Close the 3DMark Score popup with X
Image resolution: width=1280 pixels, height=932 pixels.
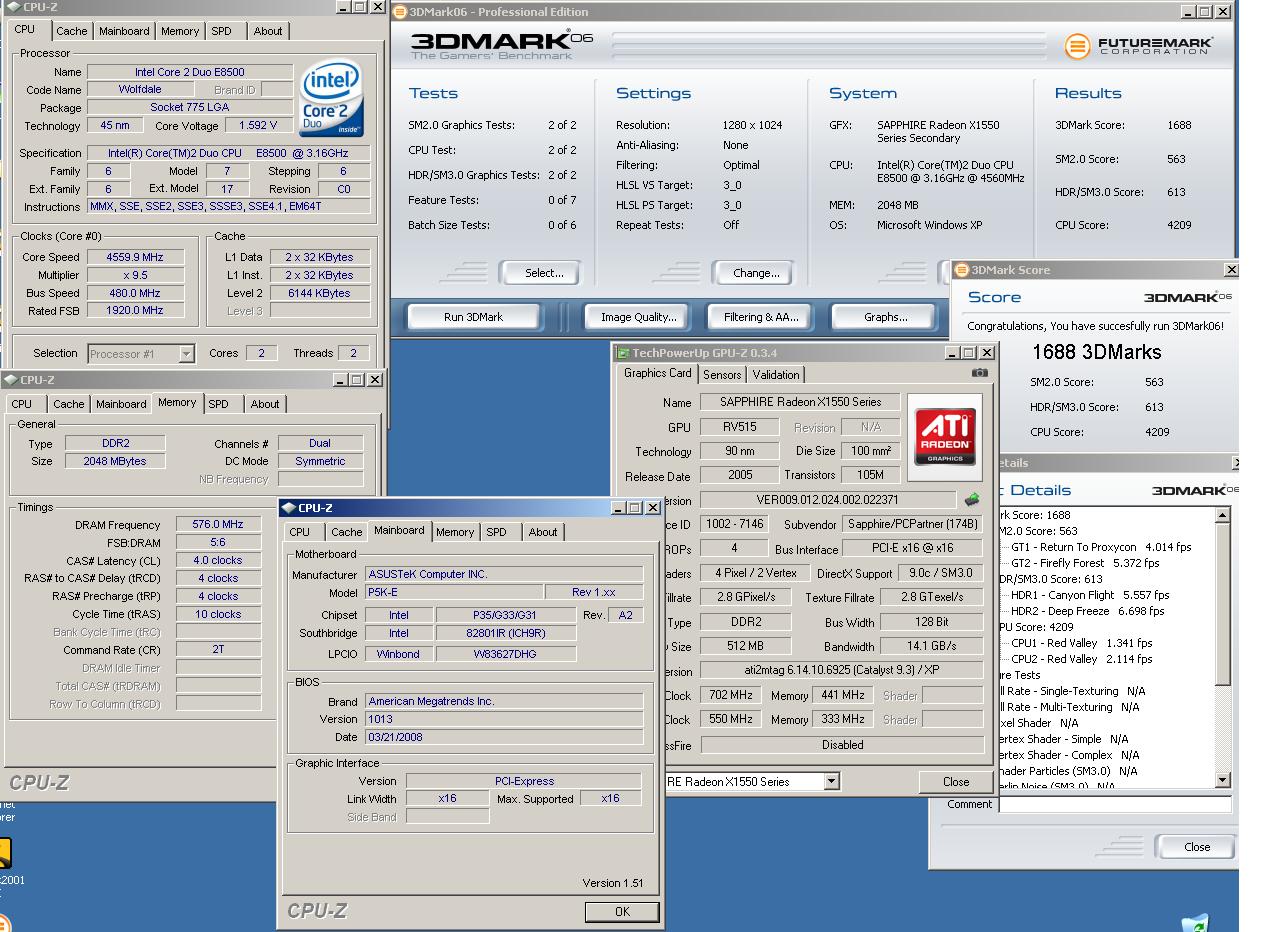click(x=1230, y=270)
